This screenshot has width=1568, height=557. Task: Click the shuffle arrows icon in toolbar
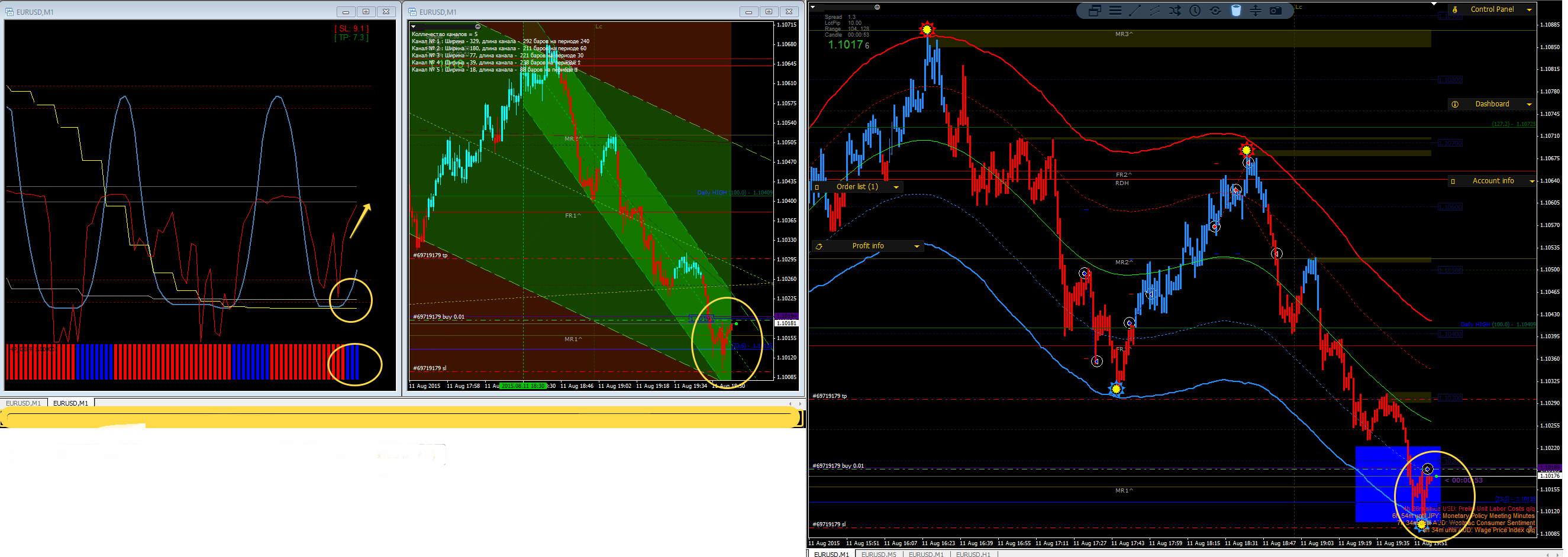(1175, 10)
